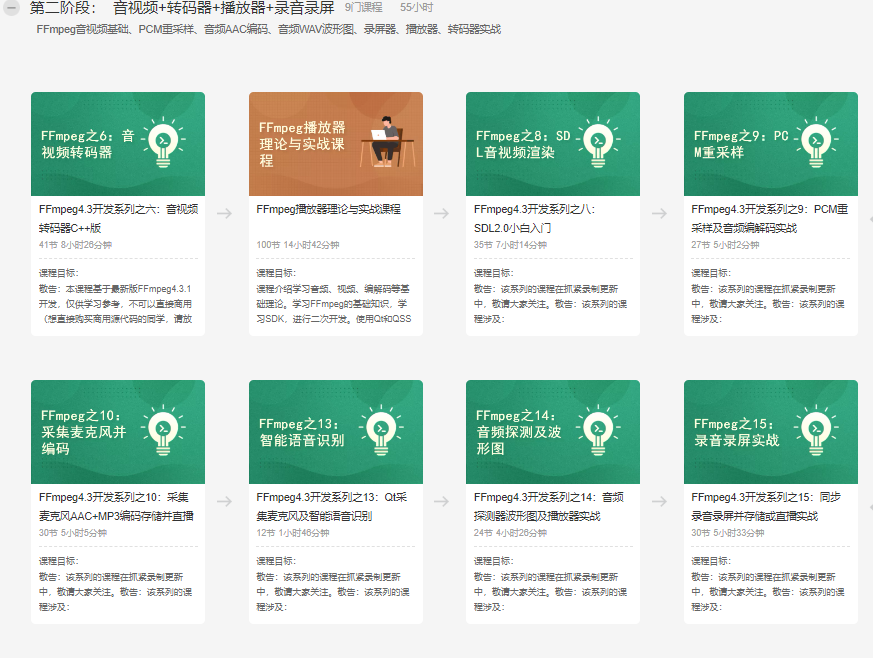Open the PCM重采样及音频编解码实战 title link
873x658 pixels.
pyautogui.click(x=770, y=219)
